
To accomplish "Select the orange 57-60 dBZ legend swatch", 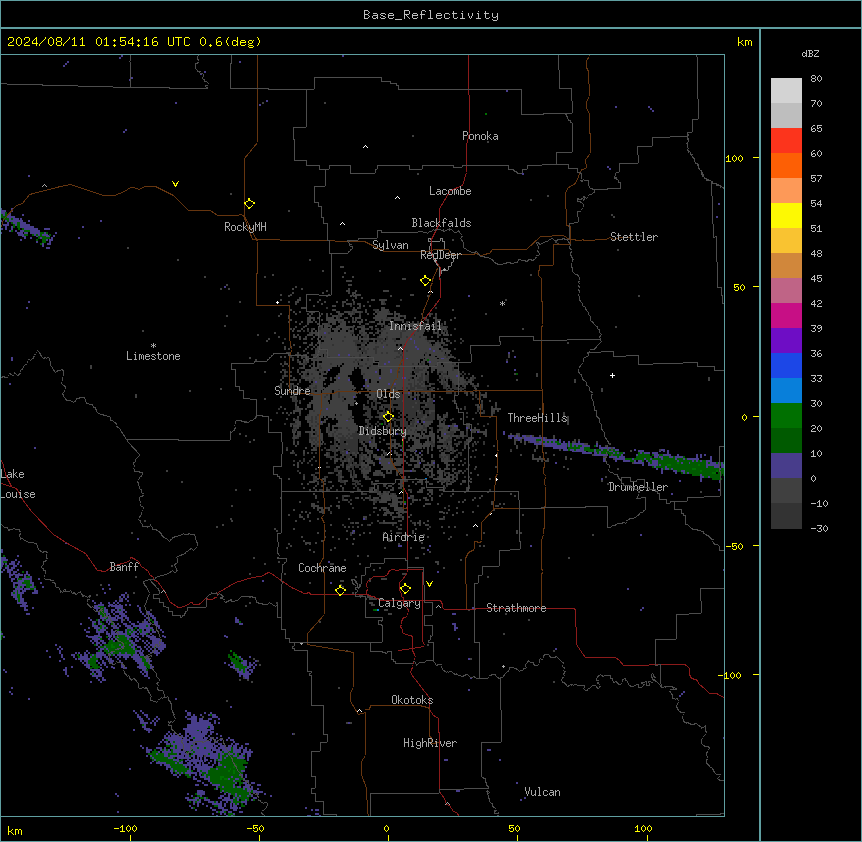I will click(786, 165).
